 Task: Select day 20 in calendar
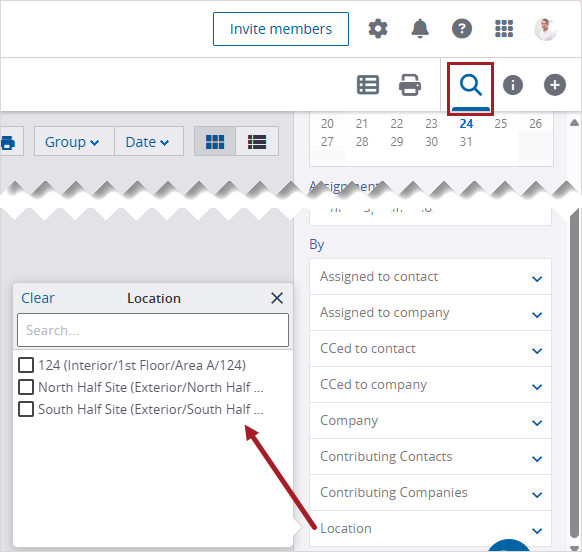point(327,124)
